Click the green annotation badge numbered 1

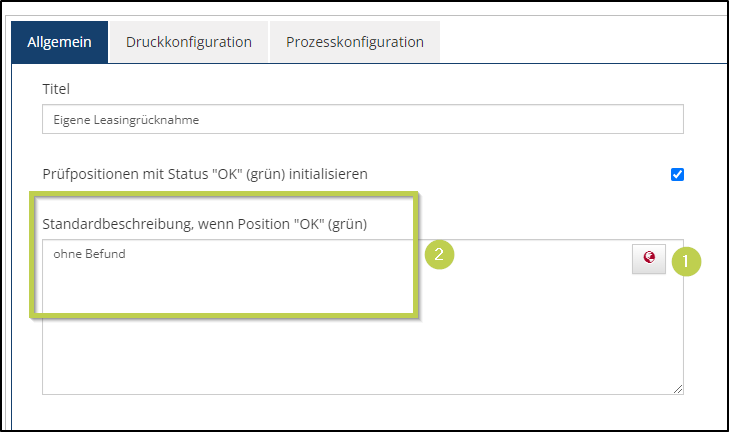pyautogui.click(x=686, y=261)
